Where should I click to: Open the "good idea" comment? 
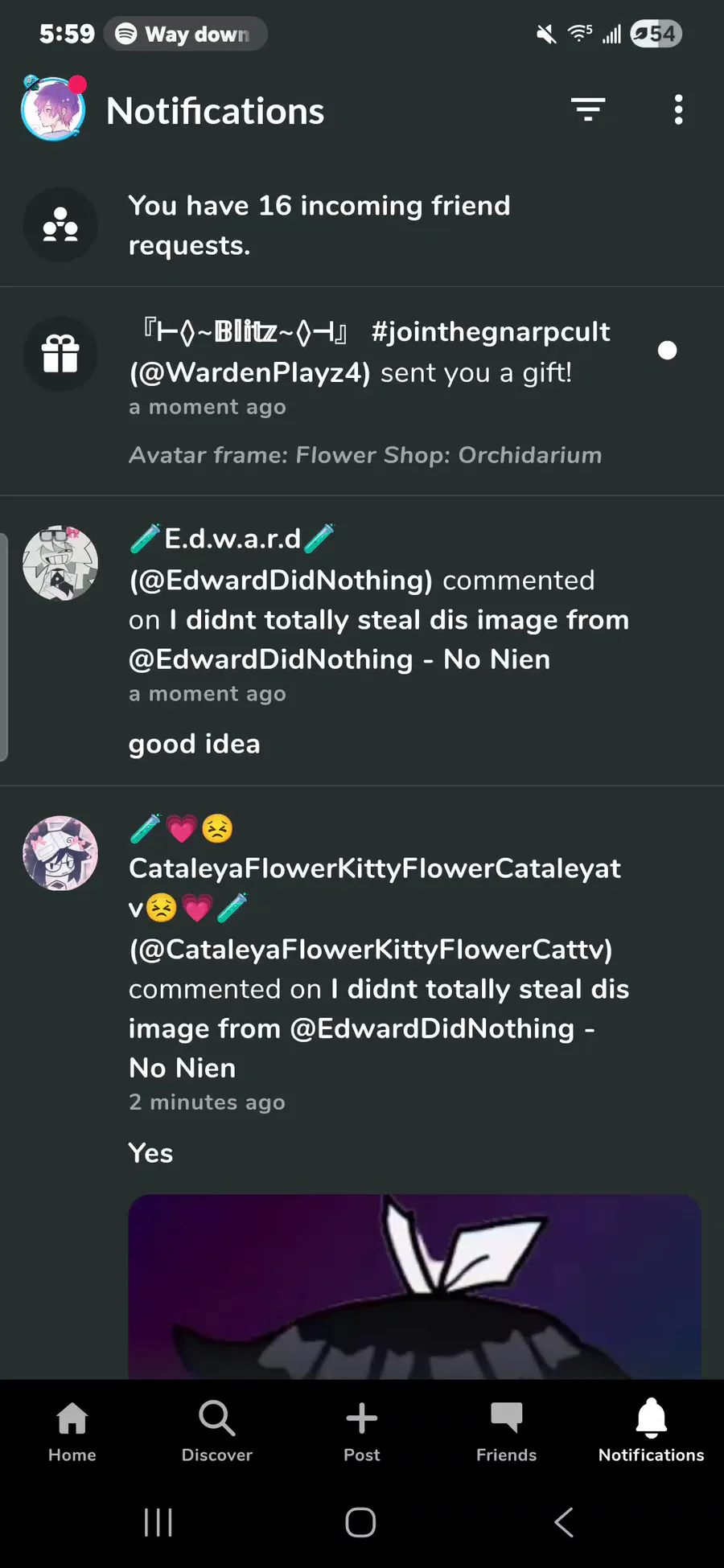point(195,744)
